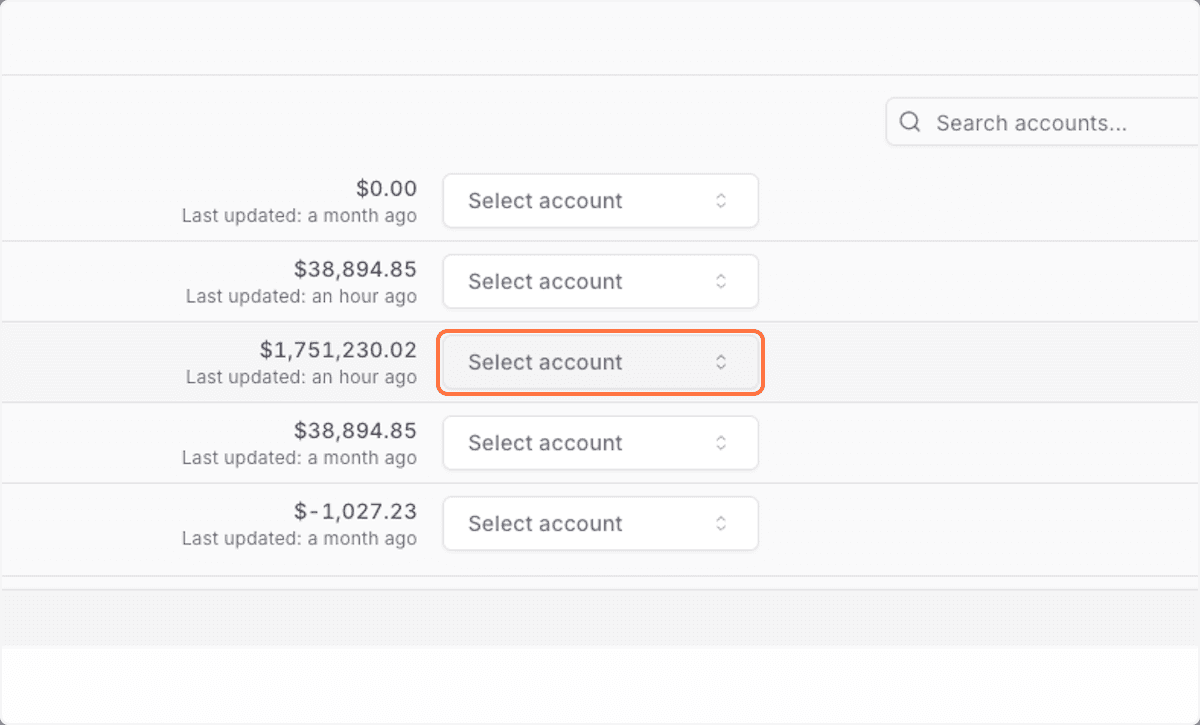Click the fourth account row balance of $38,894.85

(356, 430)
